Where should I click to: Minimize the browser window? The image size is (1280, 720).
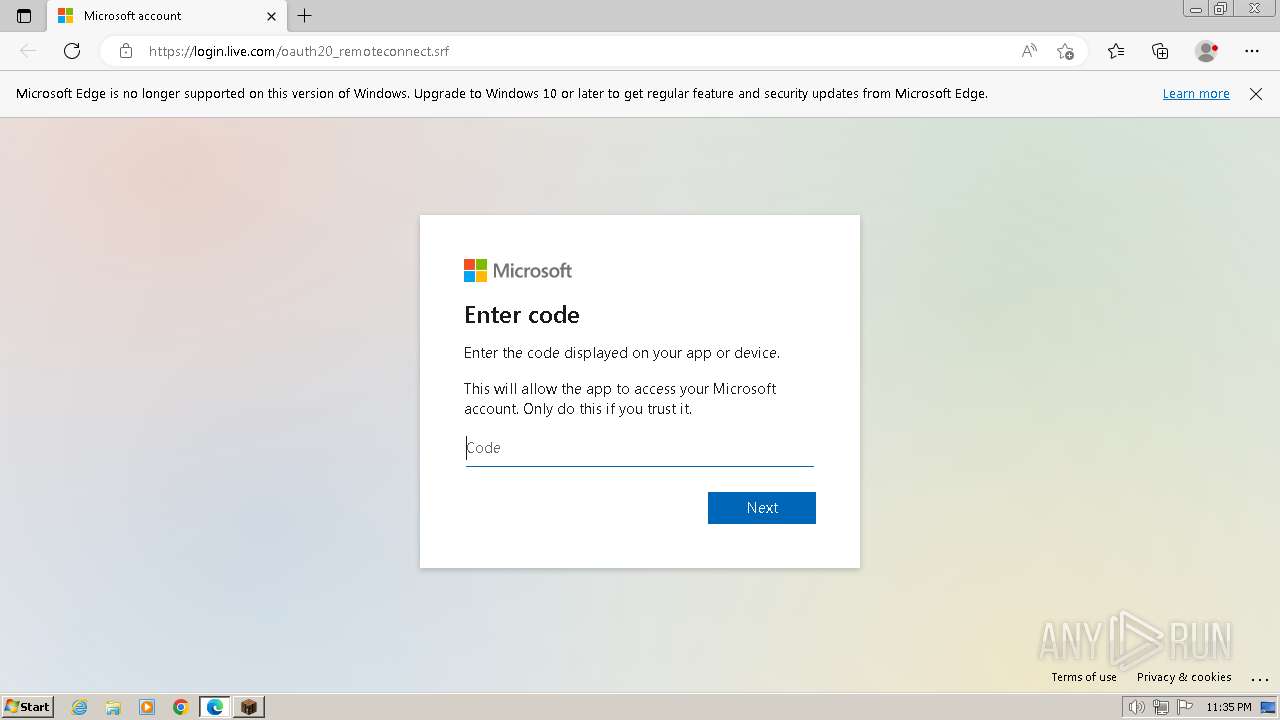click(x=1196, y=8)
